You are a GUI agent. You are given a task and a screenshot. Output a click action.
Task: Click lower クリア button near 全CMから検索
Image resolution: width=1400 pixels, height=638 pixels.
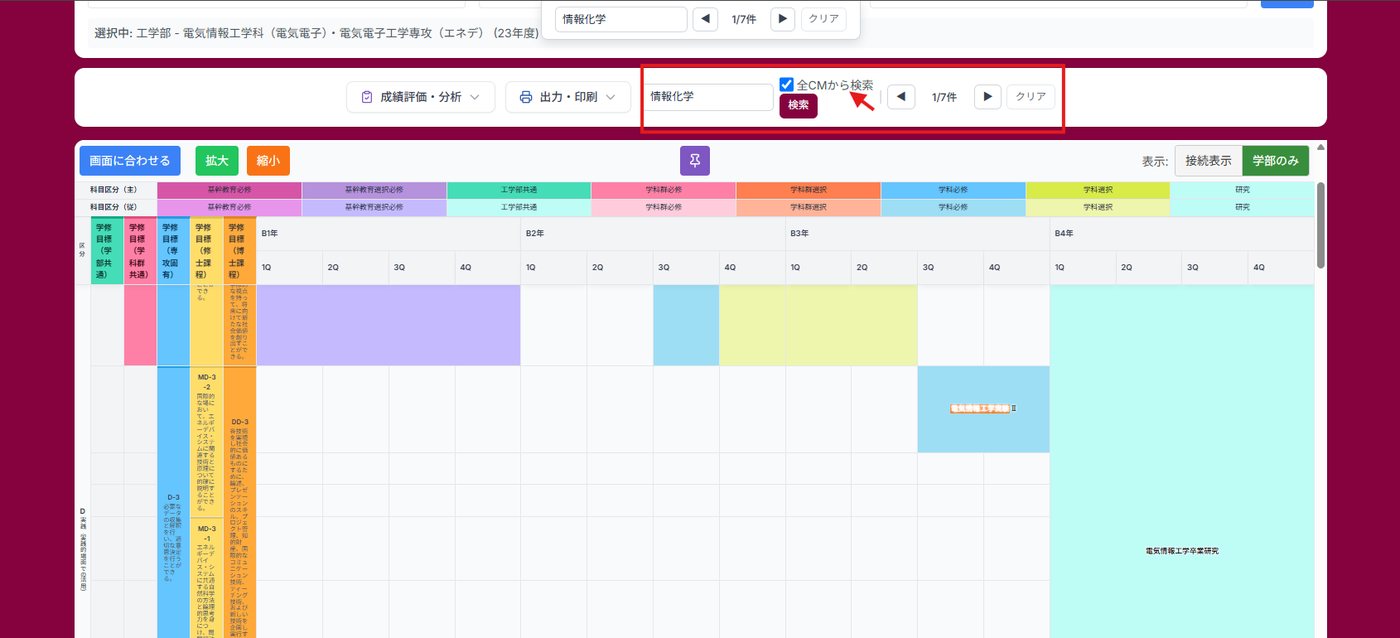click(1030, 97)
